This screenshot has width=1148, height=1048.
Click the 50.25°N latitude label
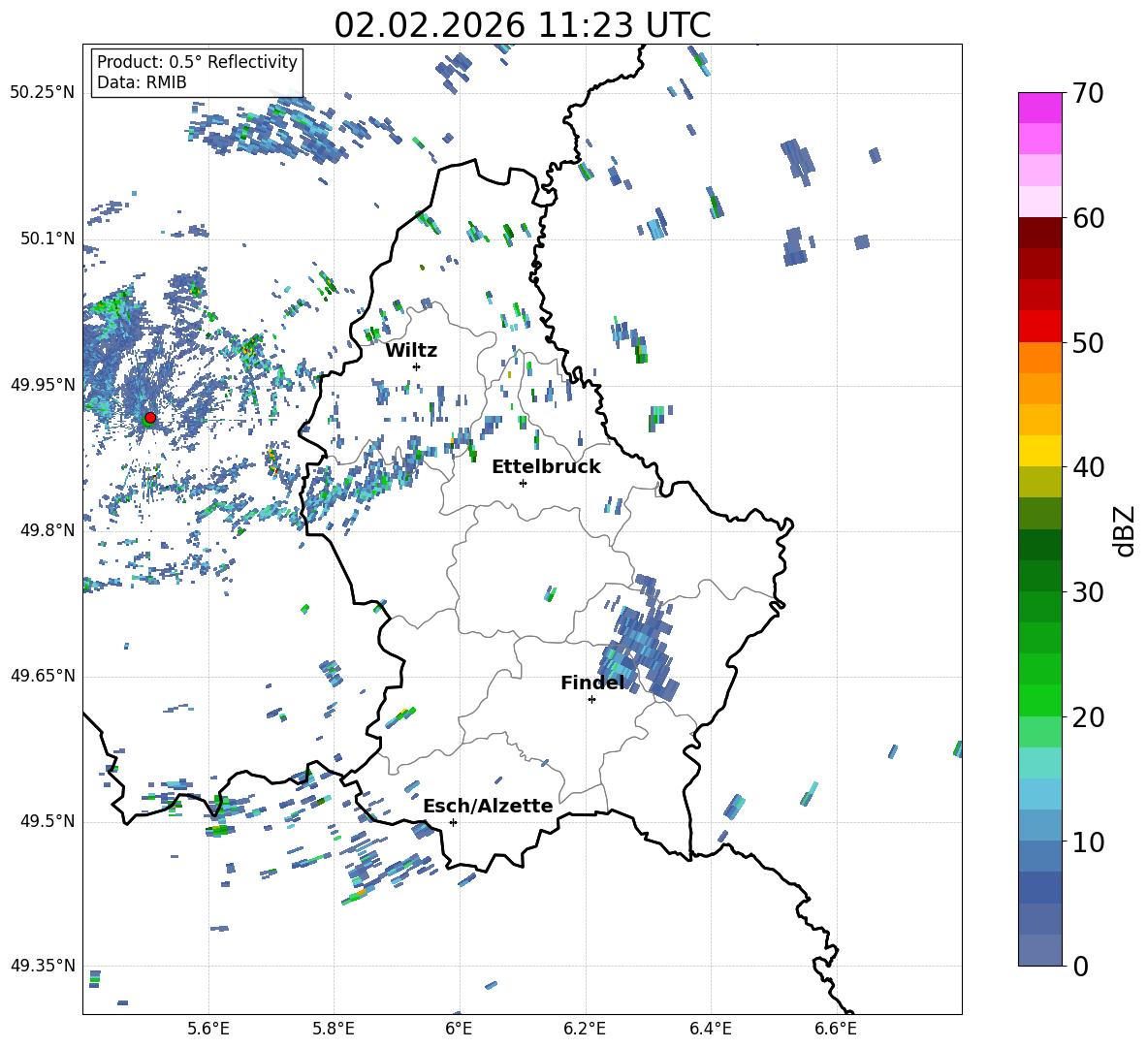coord(42,92)
